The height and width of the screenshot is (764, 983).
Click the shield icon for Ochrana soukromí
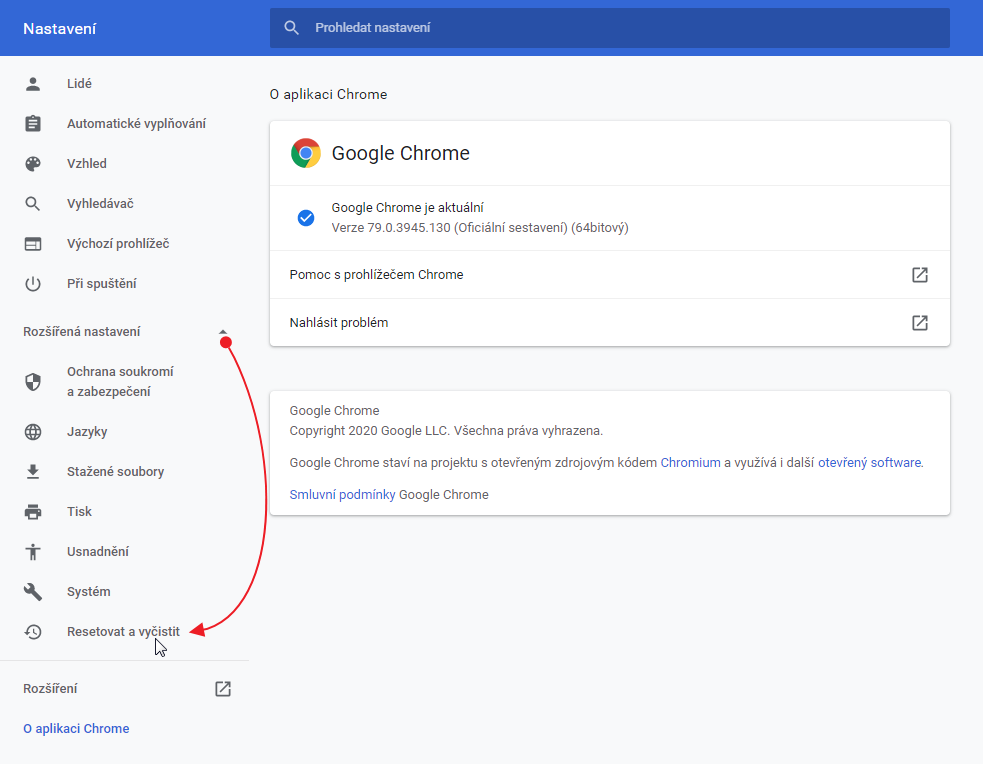tap(33, 382)
